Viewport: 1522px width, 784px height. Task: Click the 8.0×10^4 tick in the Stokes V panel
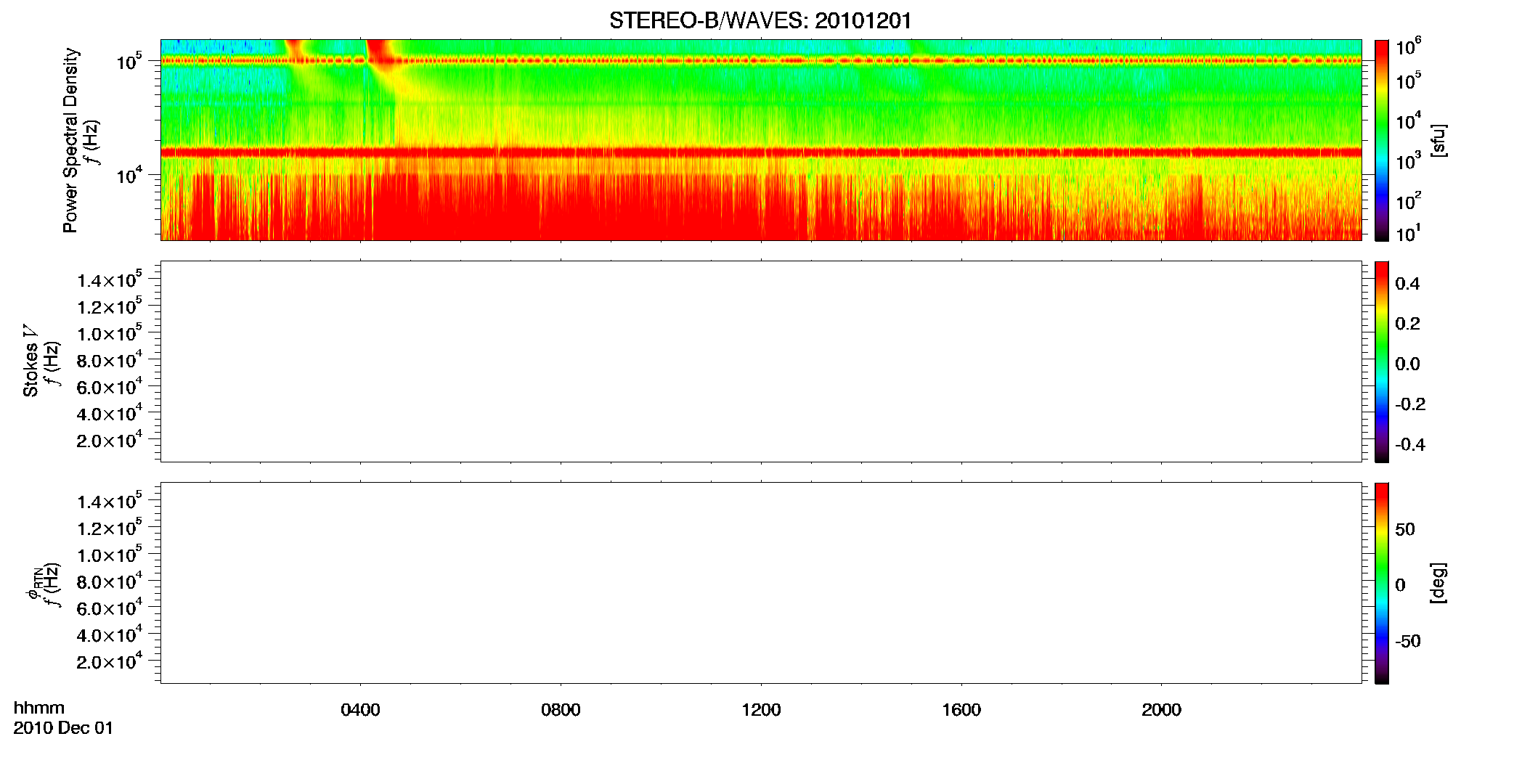tap(110, 360)
